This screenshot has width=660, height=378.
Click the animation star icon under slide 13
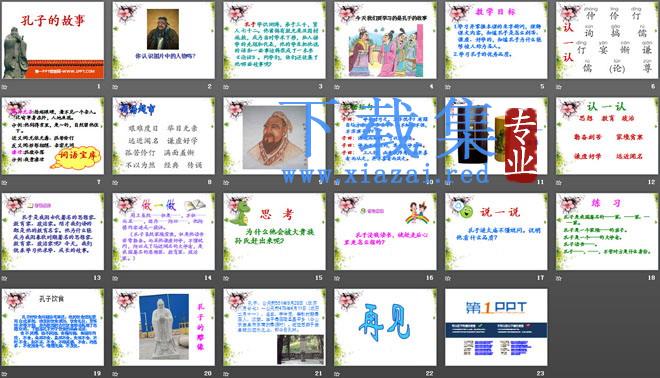[x=4, y=278]
